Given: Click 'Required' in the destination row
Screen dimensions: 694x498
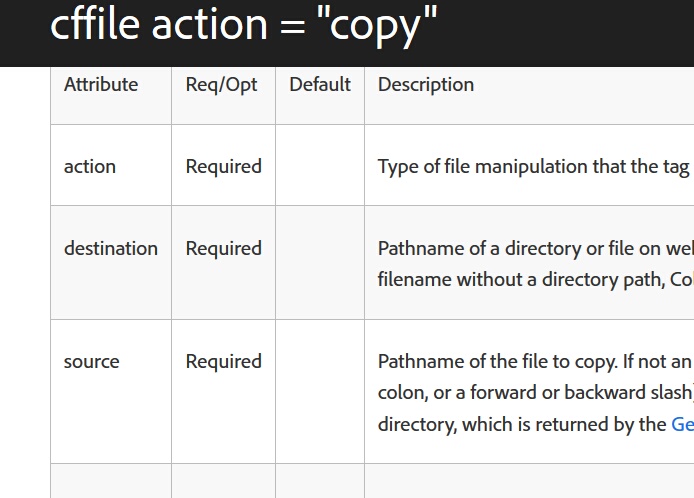Looking at the screenshot, I should (224, 249).
